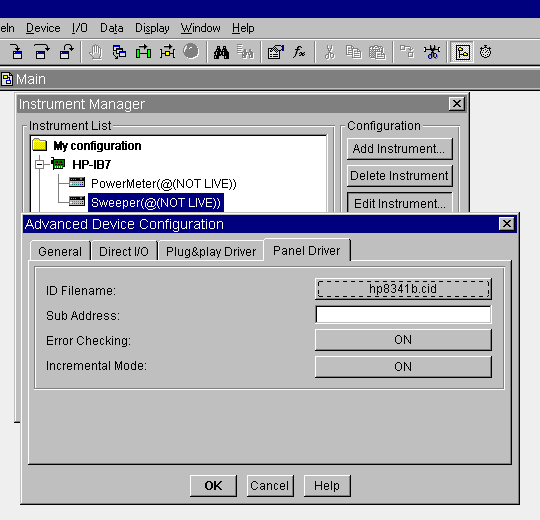The width and height of the screenshot is (540, 520).
Task: Open the Plug&play Driver tab
Action: click(x=211, y=251)
